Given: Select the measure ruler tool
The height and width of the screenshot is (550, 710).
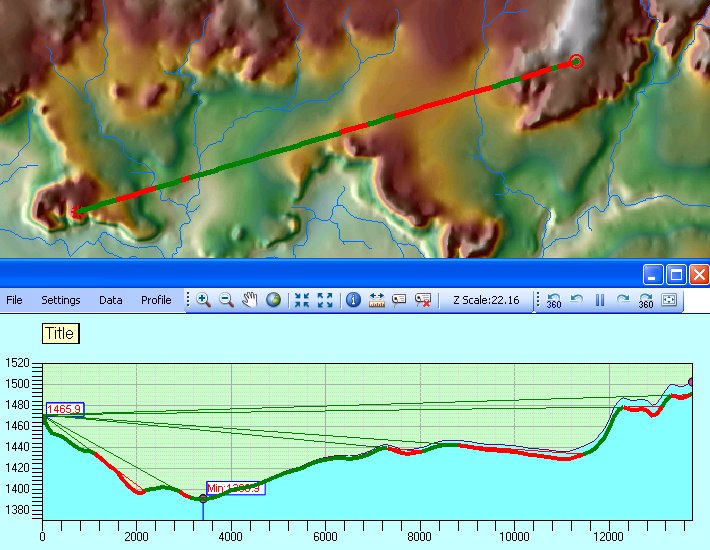Looking at the screenshot, I should pos(377,299).
